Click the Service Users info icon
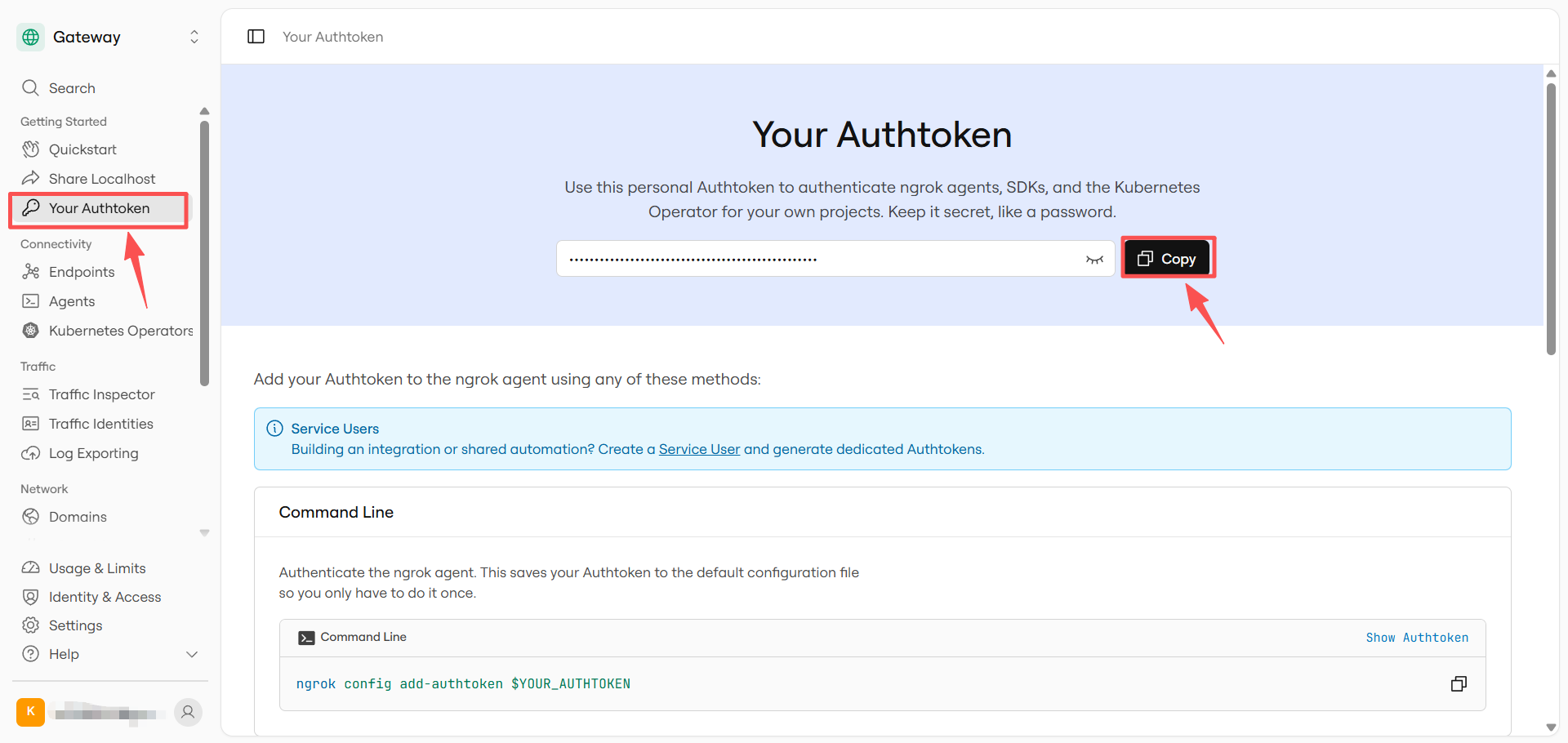Viewport: 1568px width, 743px height. point(275,429)
